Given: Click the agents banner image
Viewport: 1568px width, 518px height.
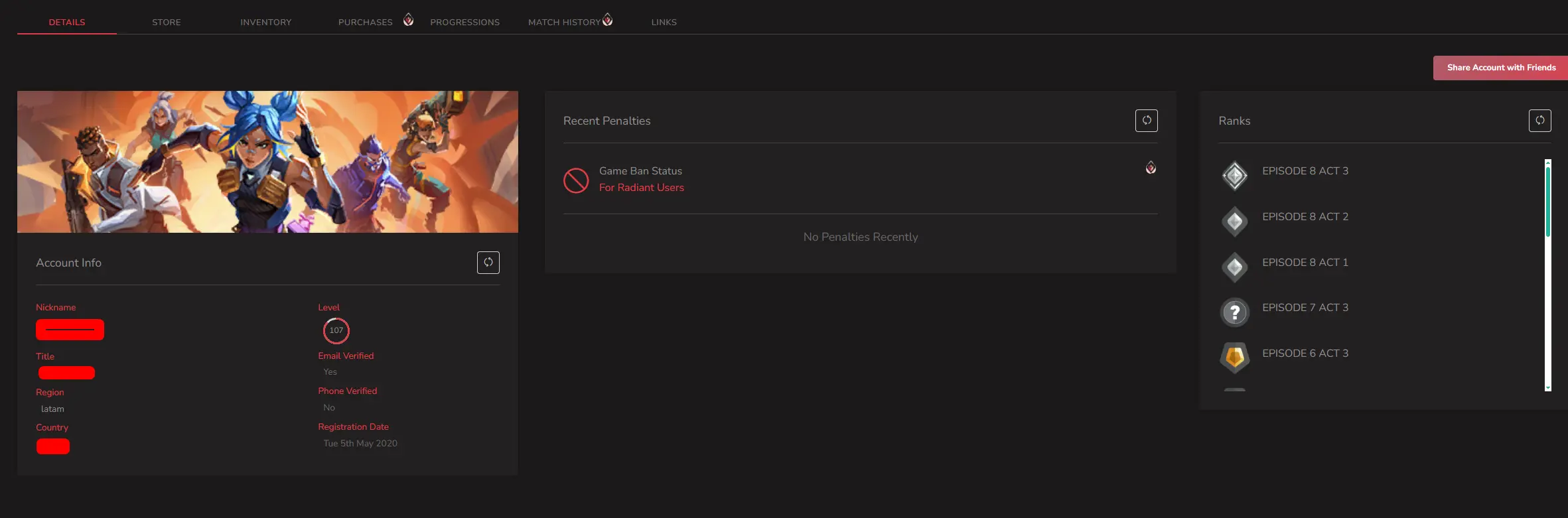Looking at the screenshot, I should (x=267, y=162).
